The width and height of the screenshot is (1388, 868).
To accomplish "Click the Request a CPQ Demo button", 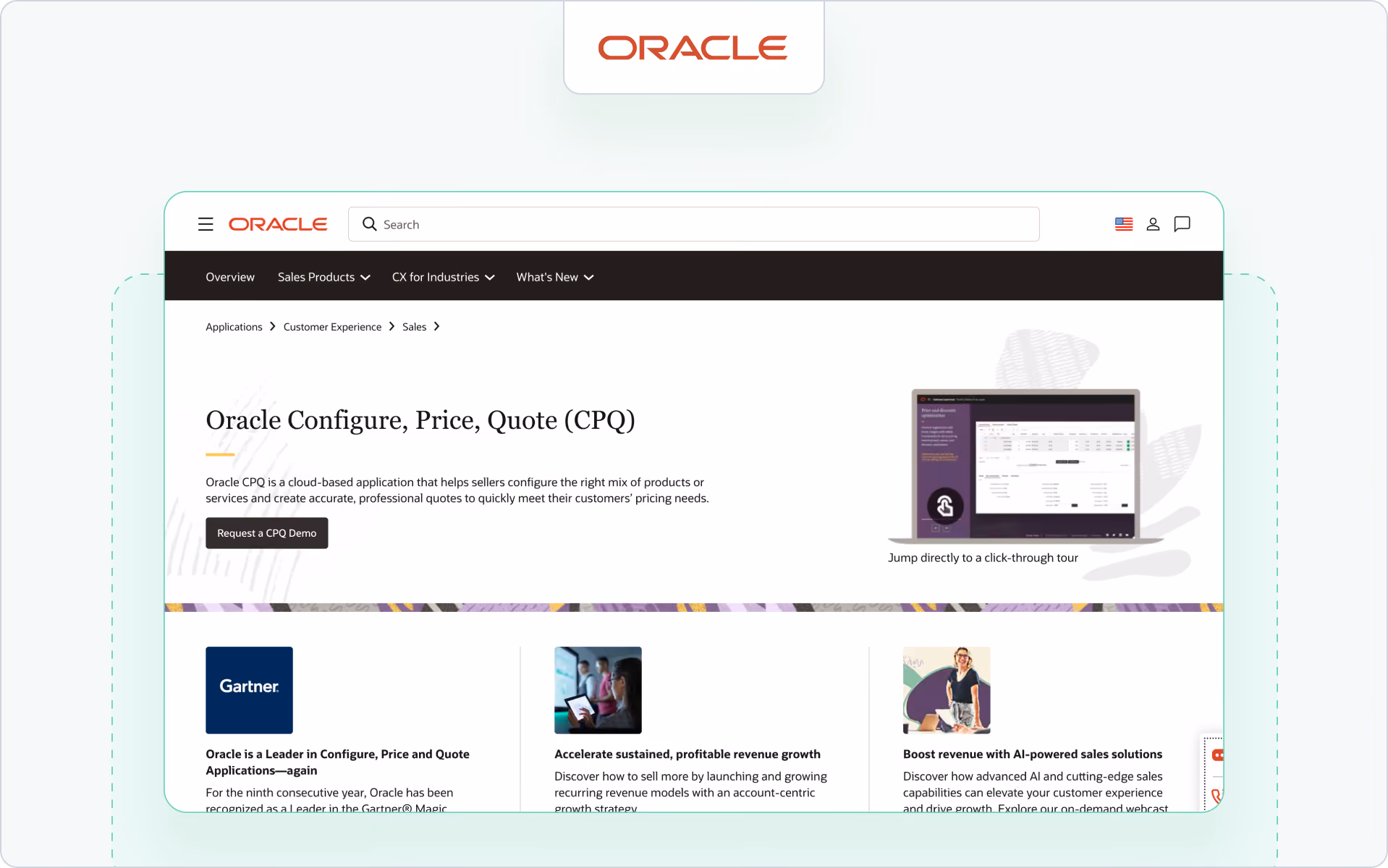I will [x=266, y=533].
